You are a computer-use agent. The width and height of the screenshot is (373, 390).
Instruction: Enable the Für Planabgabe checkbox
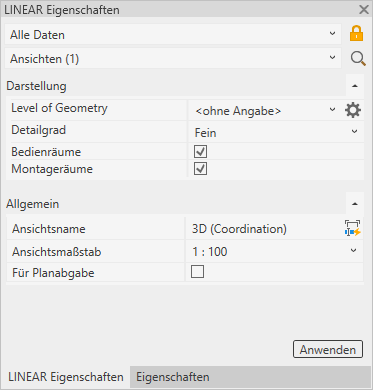pos(197,272)
